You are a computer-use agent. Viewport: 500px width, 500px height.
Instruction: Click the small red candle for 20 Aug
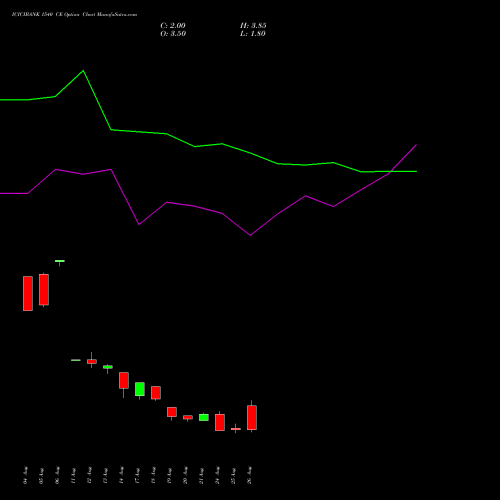[188, 417]
